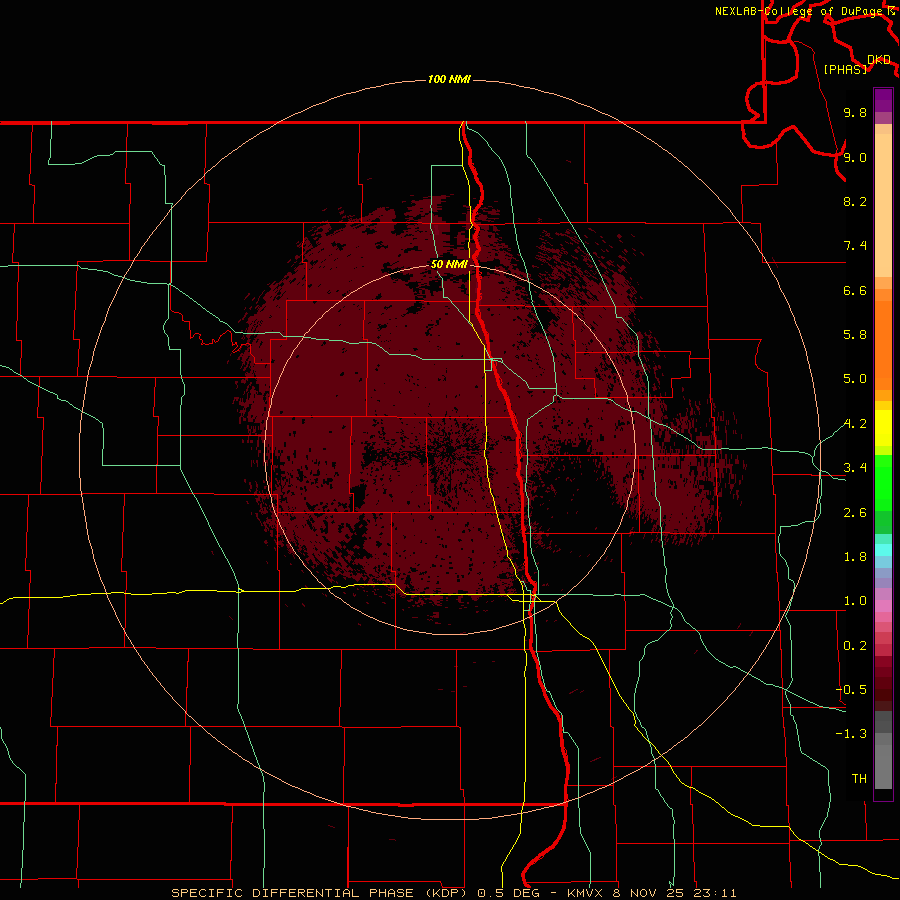Pick the yellow color bar segment
The width and height of the screenshot is (900, 900).
883,428
